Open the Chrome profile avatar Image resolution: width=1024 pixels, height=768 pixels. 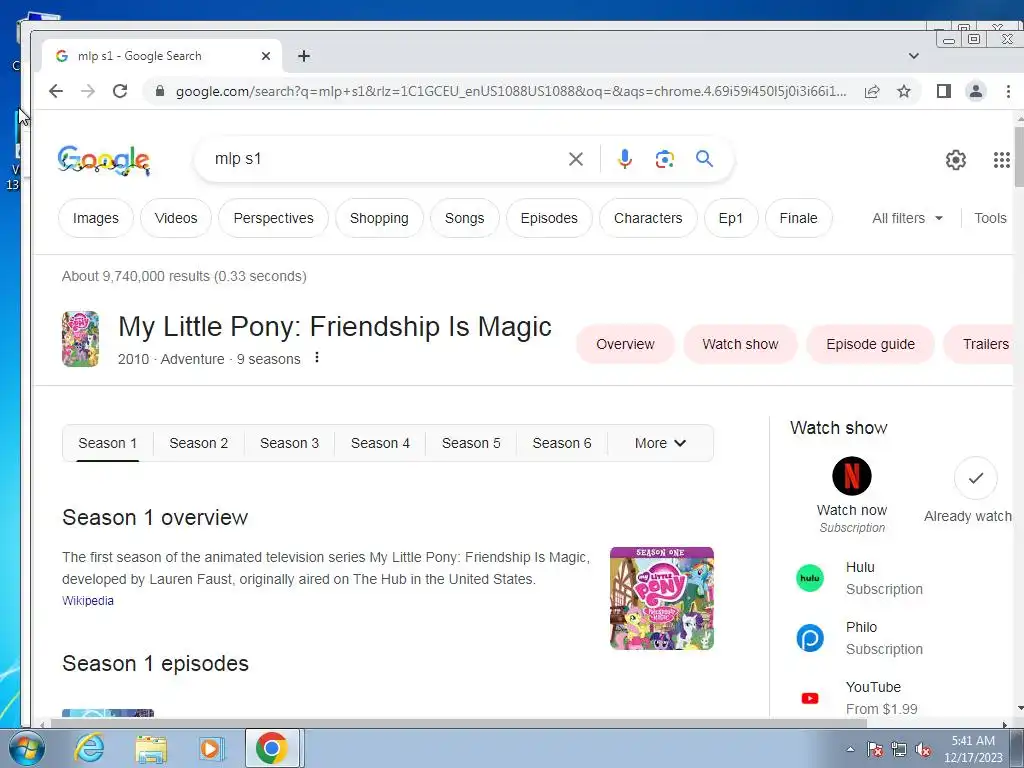[x=976, y=91]
